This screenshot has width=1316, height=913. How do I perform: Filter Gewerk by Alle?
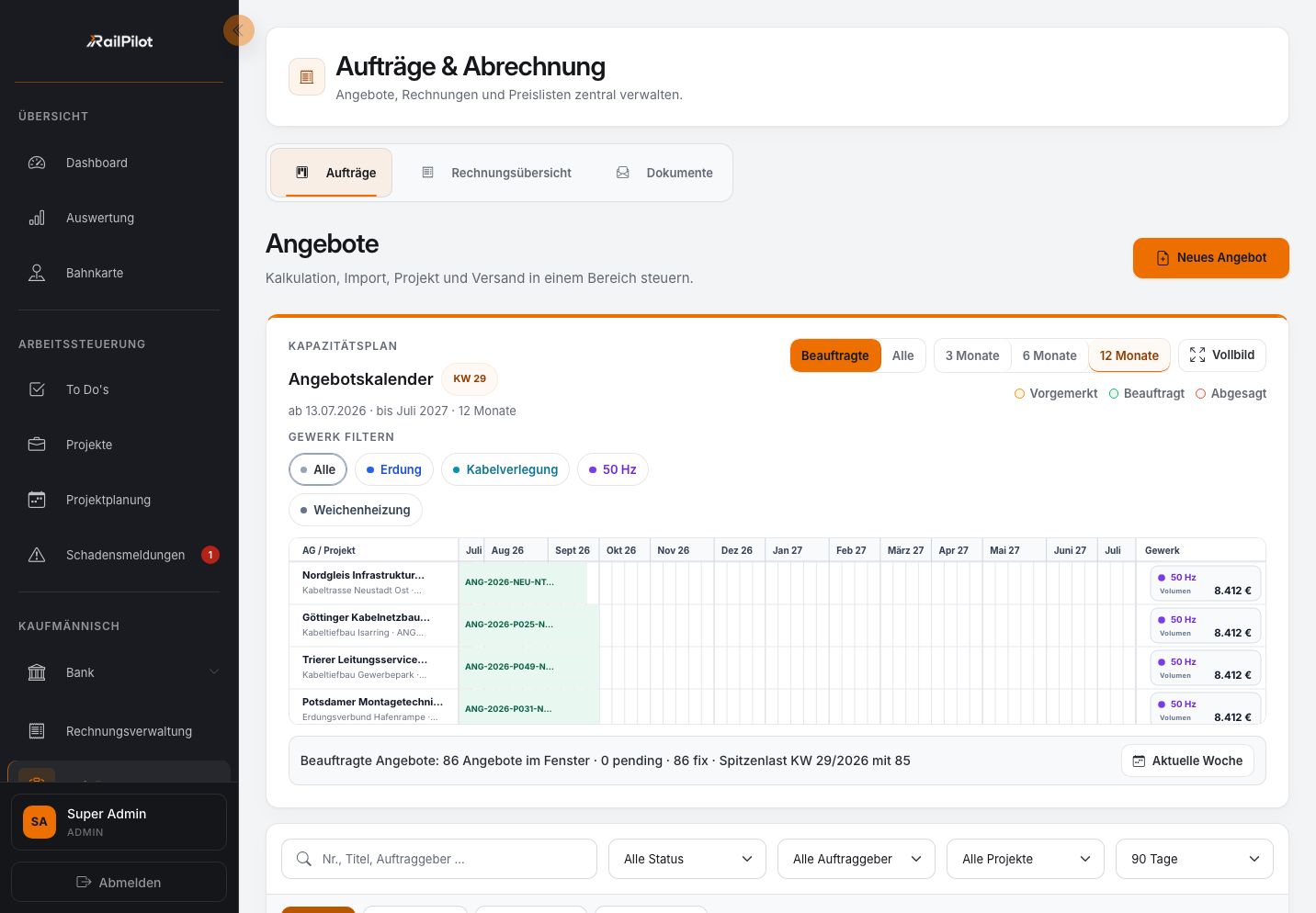(x=317, y=469)
